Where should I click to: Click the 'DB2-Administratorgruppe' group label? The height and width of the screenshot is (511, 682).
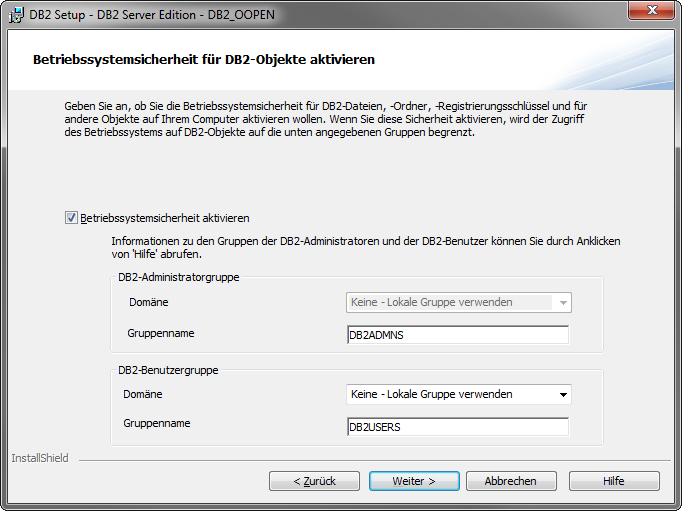(x=179, y=277)
